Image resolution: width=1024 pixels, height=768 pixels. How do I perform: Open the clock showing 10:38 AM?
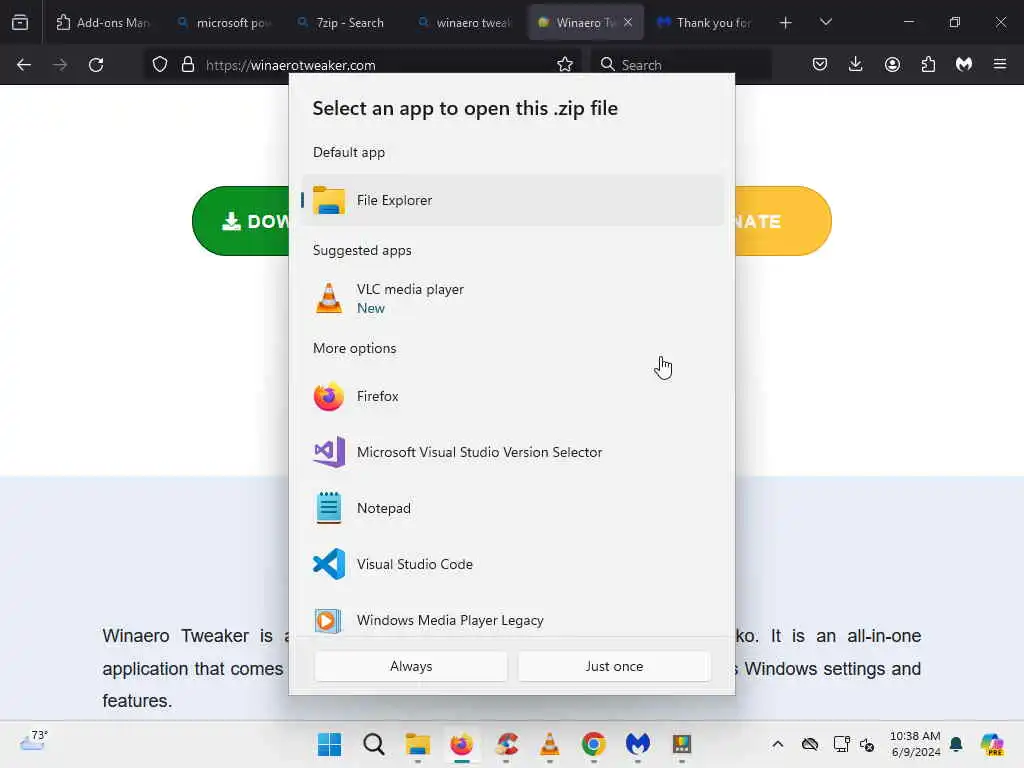click(915, 744)
